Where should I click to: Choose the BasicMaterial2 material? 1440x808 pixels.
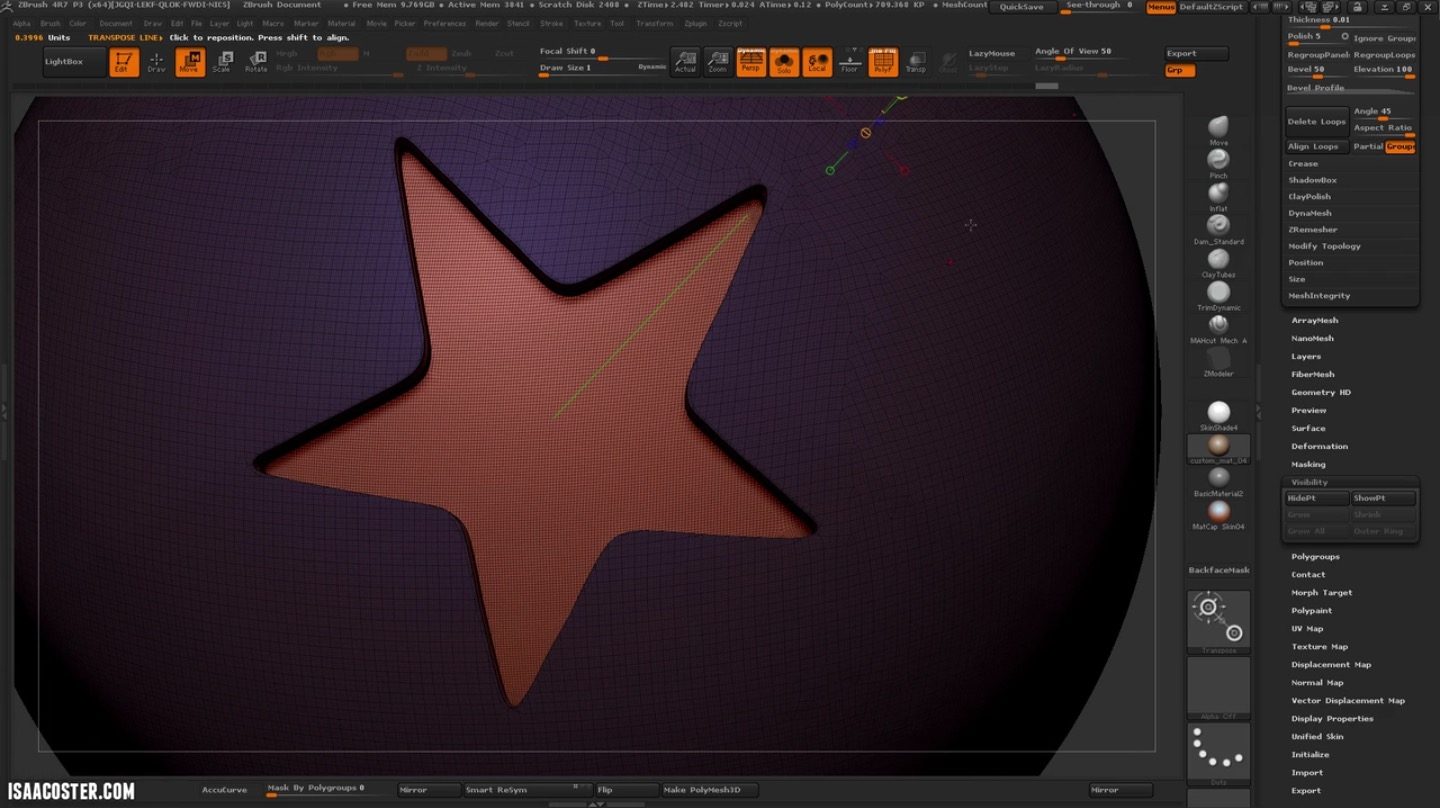[1218, 482]
